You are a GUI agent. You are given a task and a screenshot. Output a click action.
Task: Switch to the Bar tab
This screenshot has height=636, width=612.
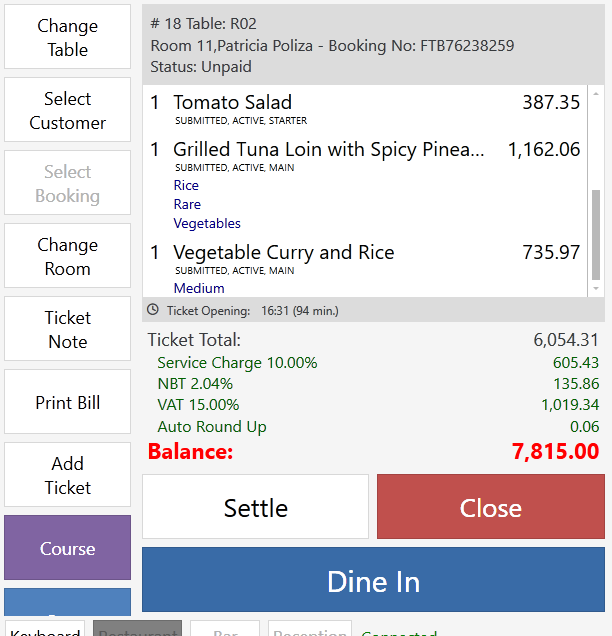[225, 628]
